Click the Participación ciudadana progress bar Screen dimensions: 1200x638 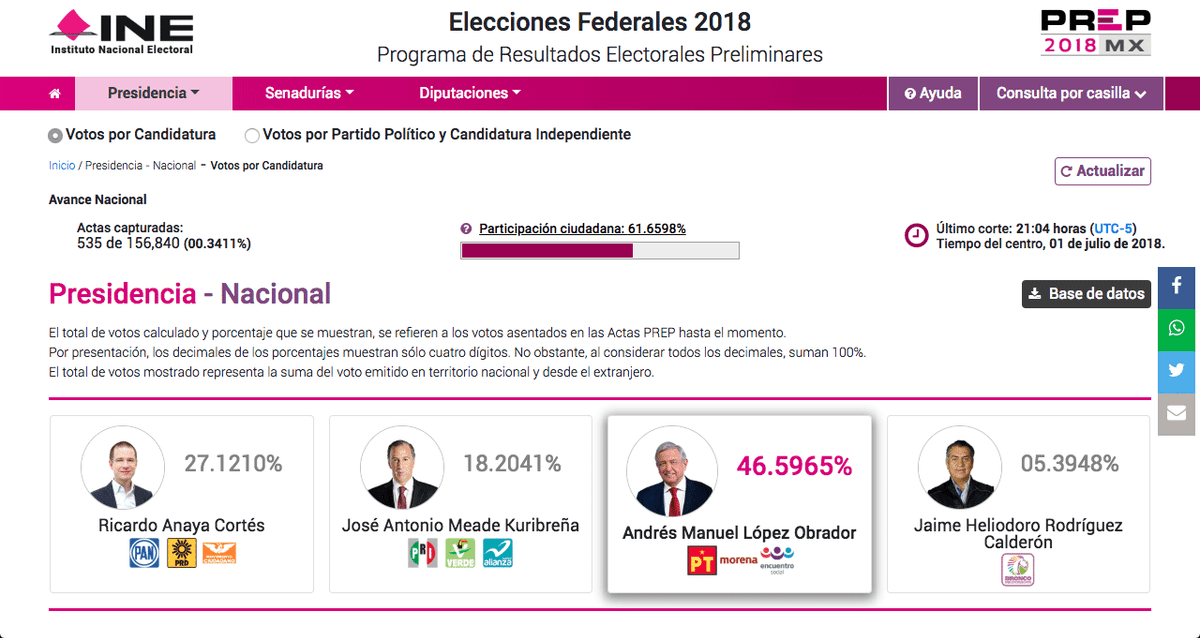pyautogui.click(x=599, y=249)
